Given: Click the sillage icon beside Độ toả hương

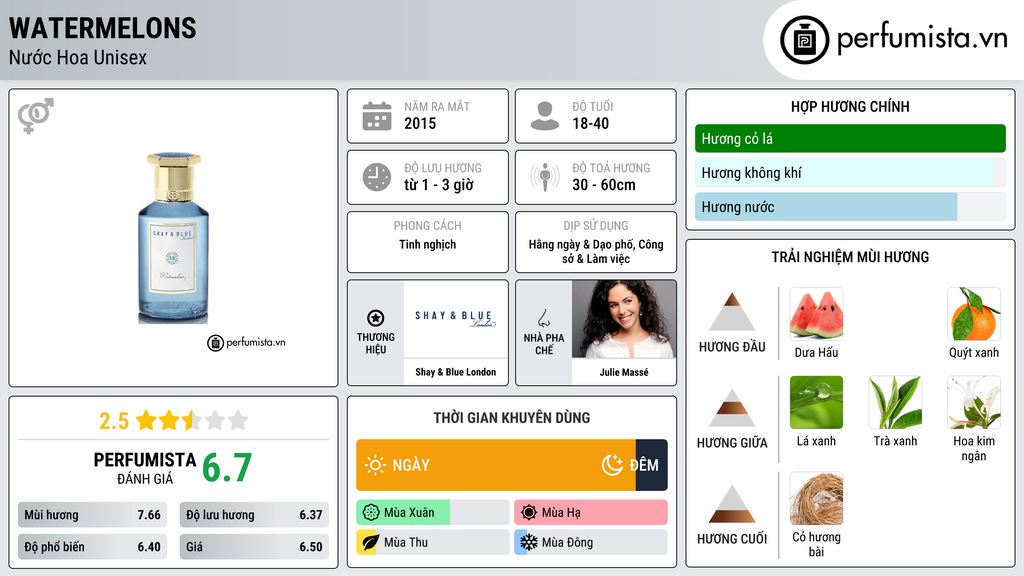Looking at the screenshot, I should [545, 178].
